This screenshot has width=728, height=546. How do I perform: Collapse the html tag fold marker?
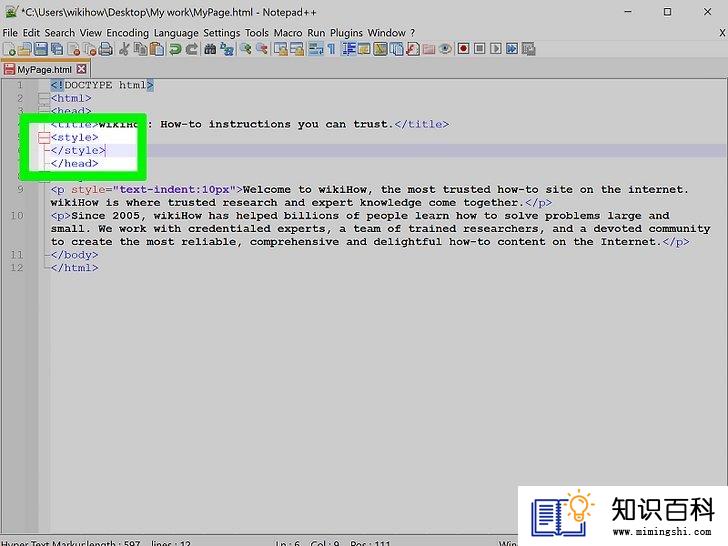(x=44, y=98)
